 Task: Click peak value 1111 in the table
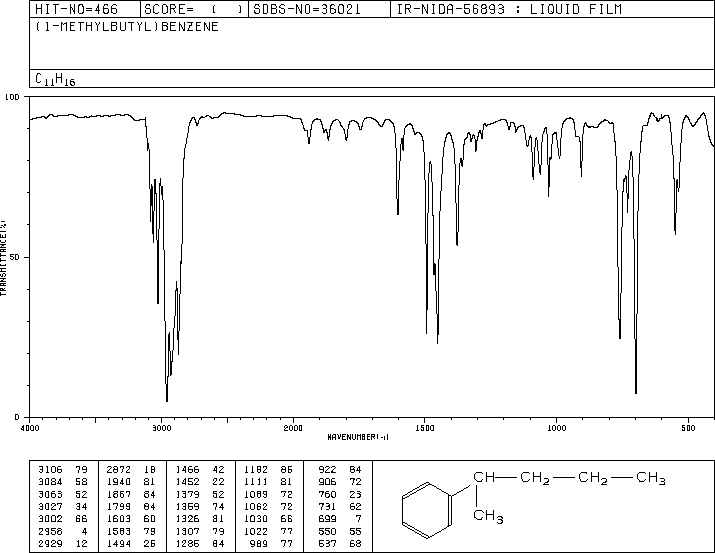click(255, 482)
